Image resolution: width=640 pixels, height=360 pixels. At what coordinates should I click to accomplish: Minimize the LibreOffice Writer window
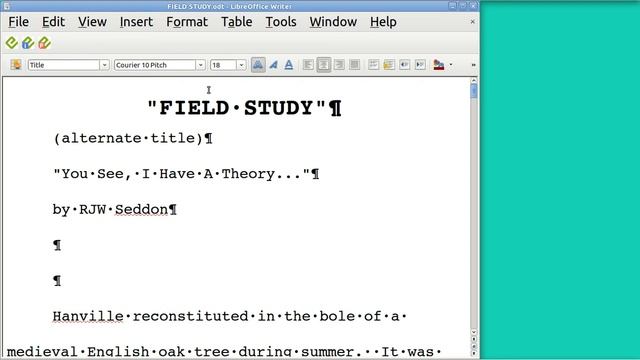click(452, 6)
